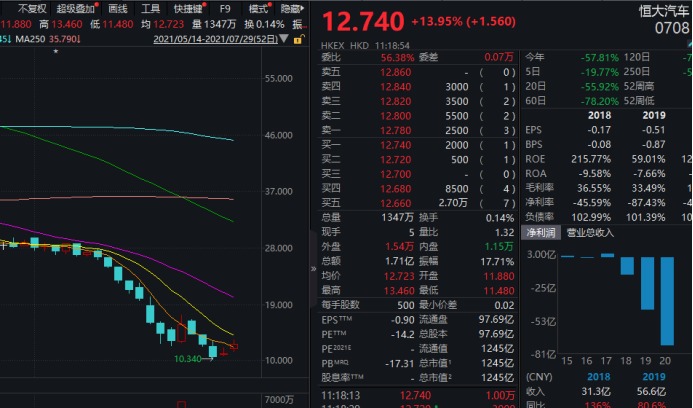Viewport: 693px width, 408px height.
Task: Select the 买二 12.720 bid price
Action: click(396, 160)
